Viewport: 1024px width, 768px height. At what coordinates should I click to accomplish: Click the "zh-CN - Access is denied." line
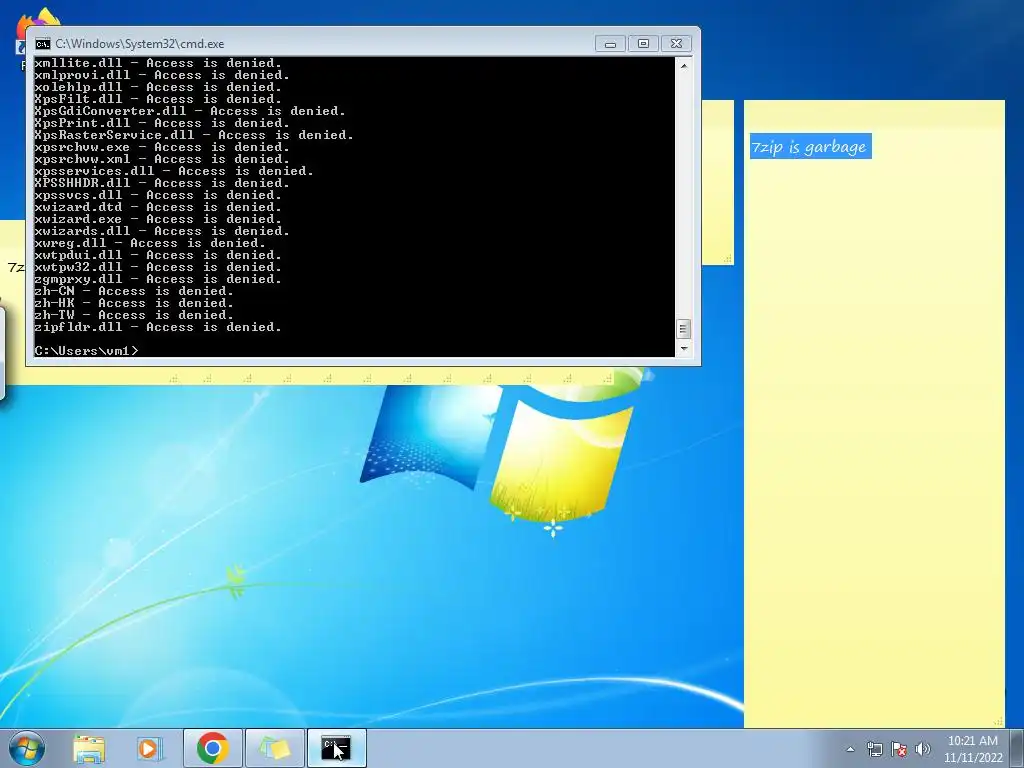[x=133, y=291]
